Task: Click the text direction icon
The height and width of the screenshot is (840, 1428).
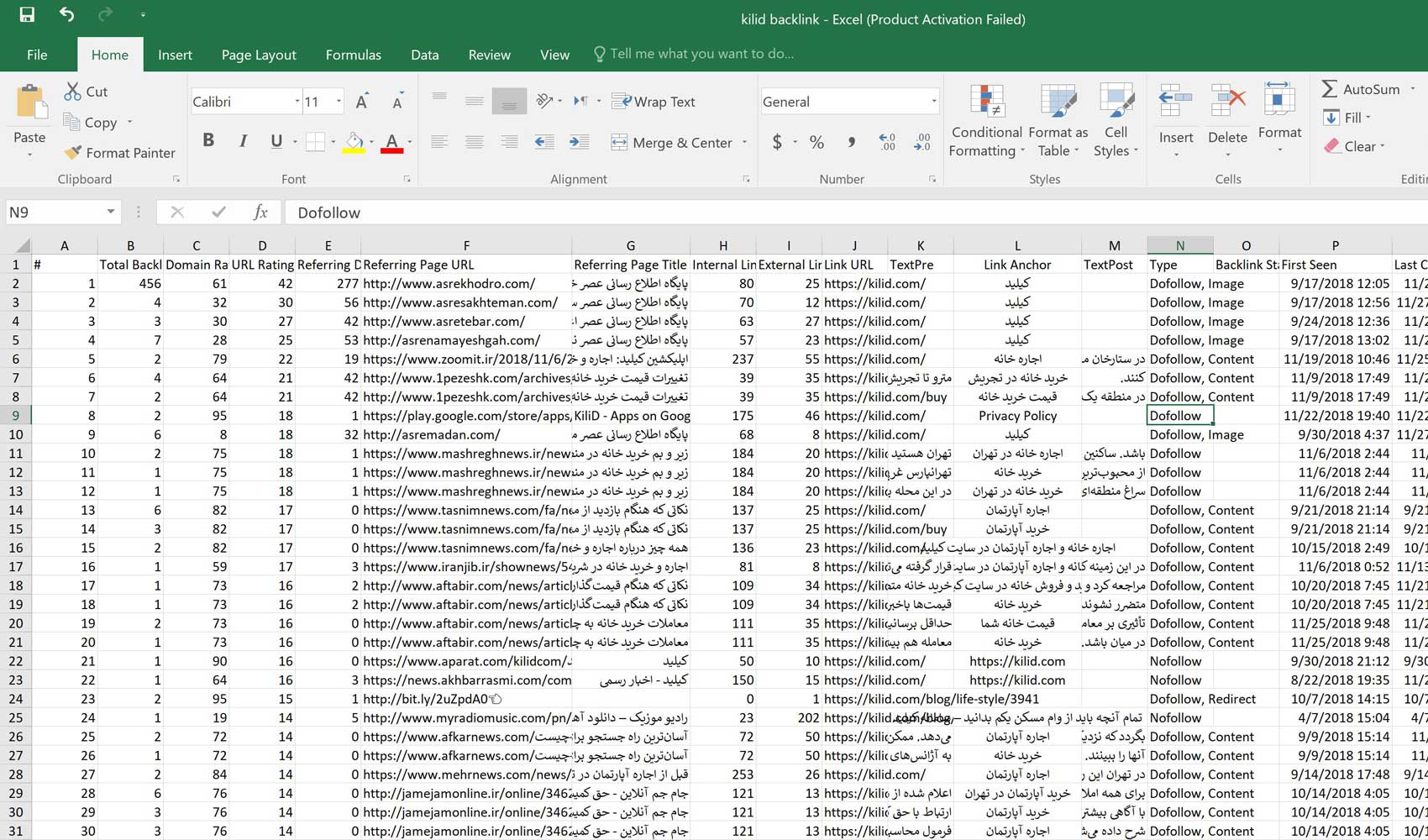Action: 581,101
